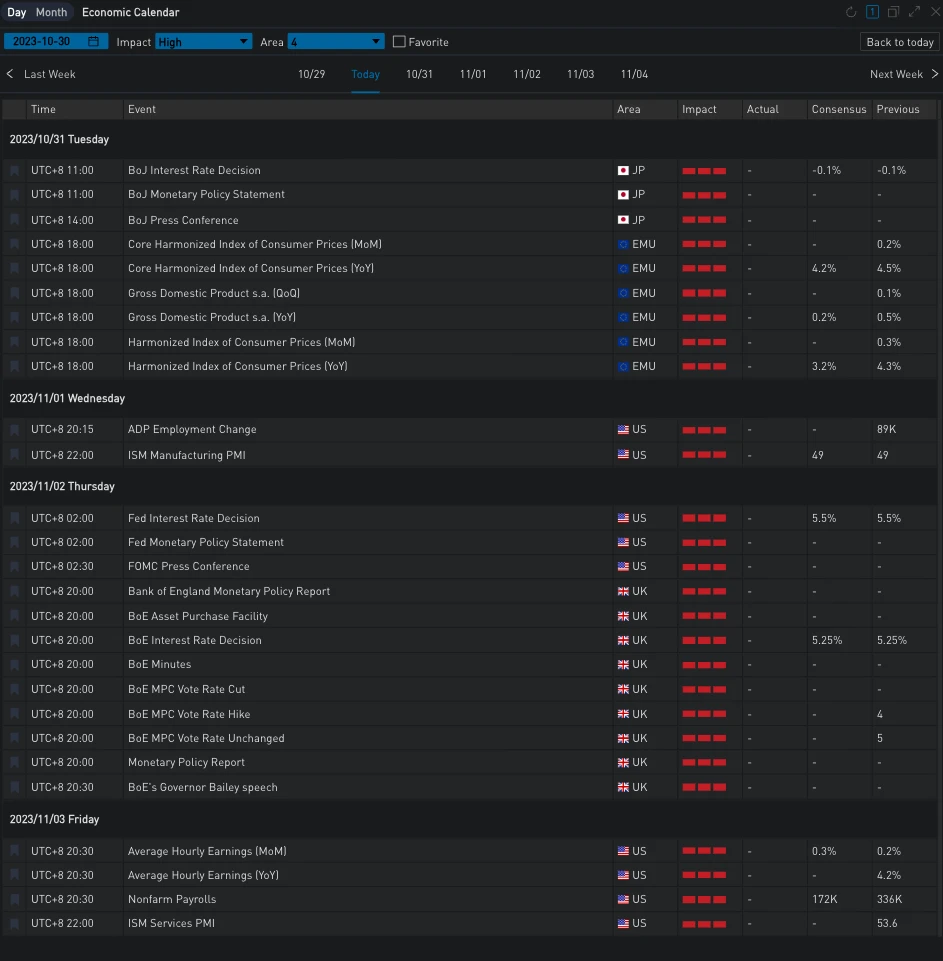Bookmark the Nonfarm Payrolls event
This screenshot has height=961, width=943.
(14, 900)
